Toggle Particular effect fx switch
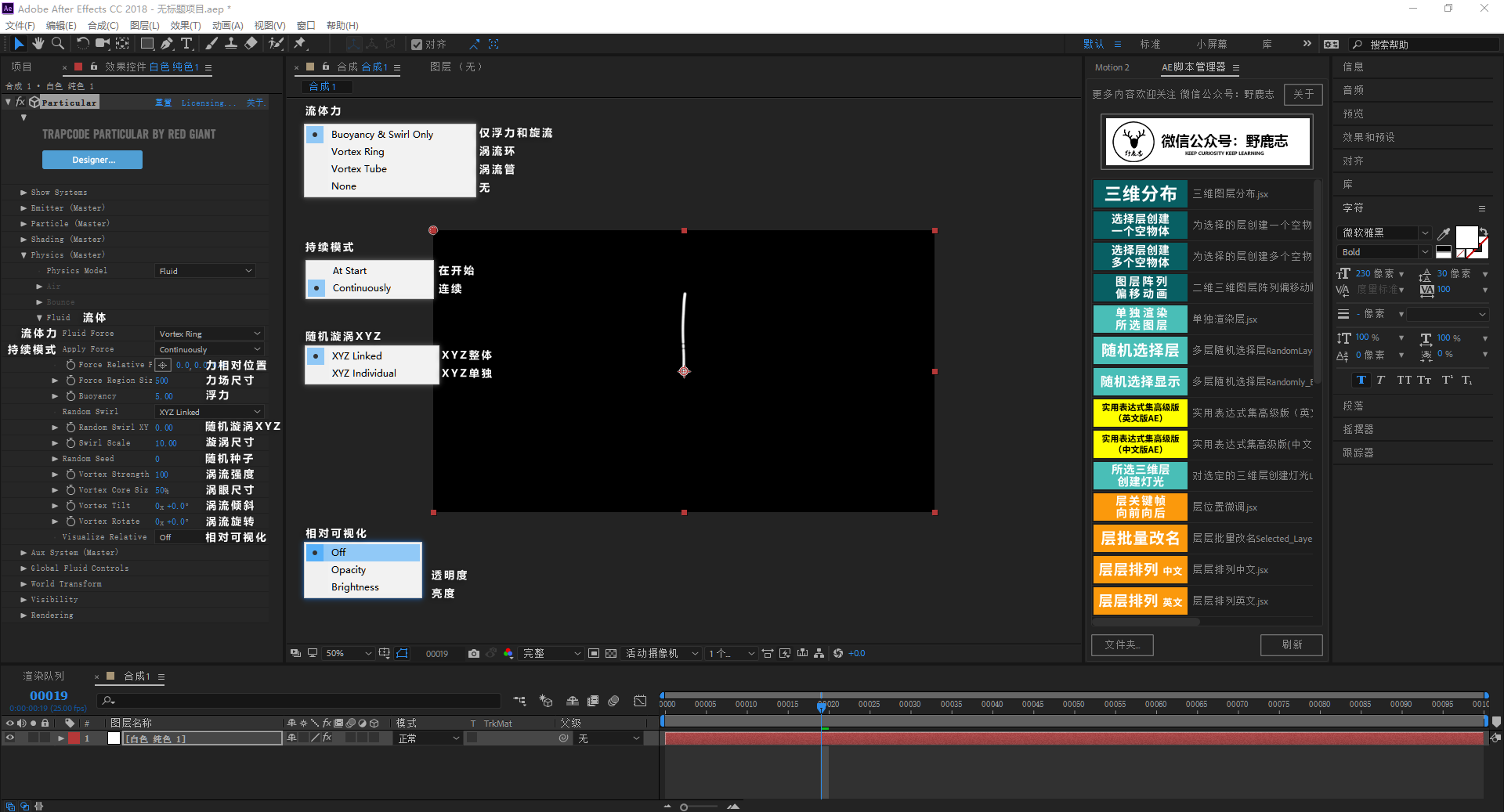The width and height of the screenshot is (1504, 812). coord(20,103)
